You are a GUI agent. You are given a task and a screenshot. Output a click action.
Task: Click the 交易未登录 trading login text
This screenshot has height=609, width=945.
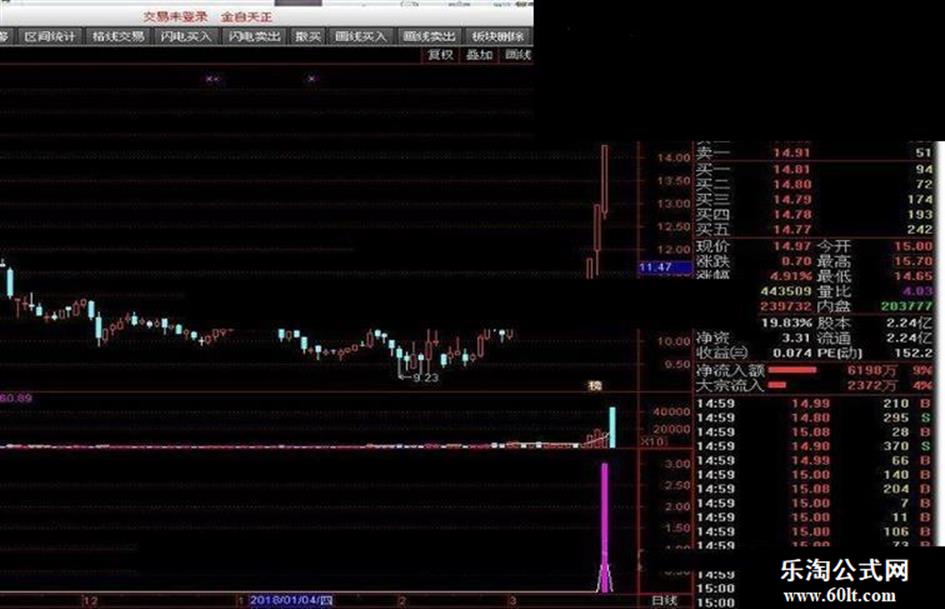pyautogui.click(x=175, y=16)
